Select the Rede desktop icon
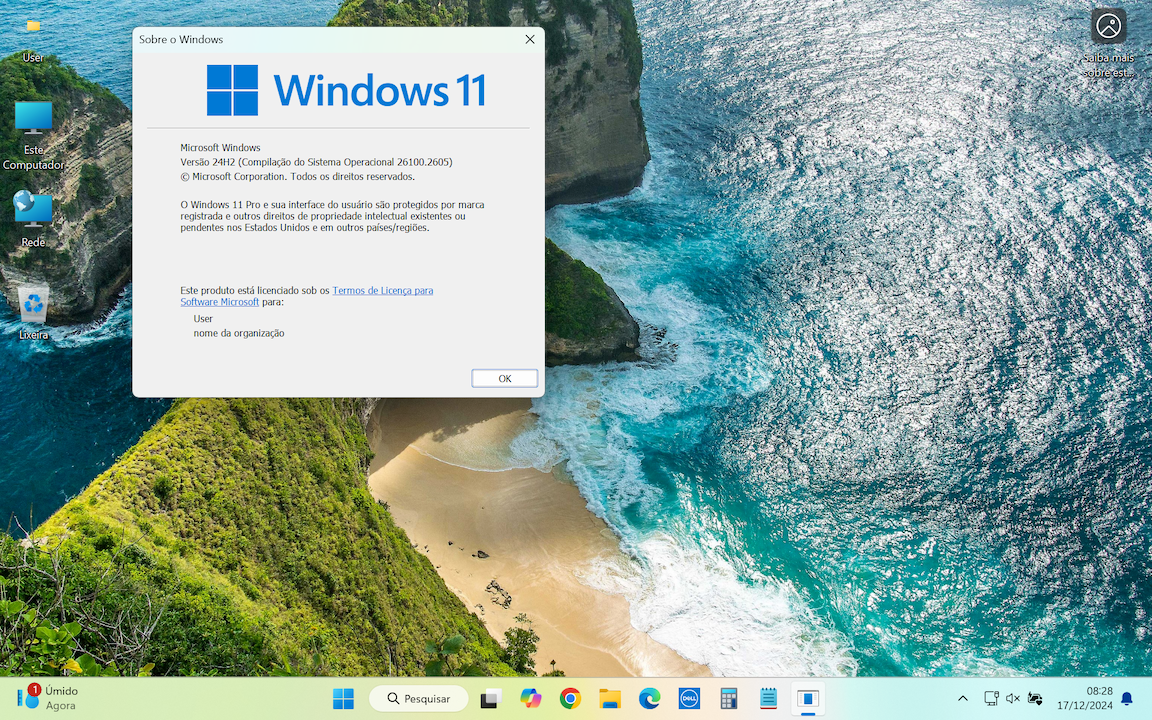 (33, 218)
